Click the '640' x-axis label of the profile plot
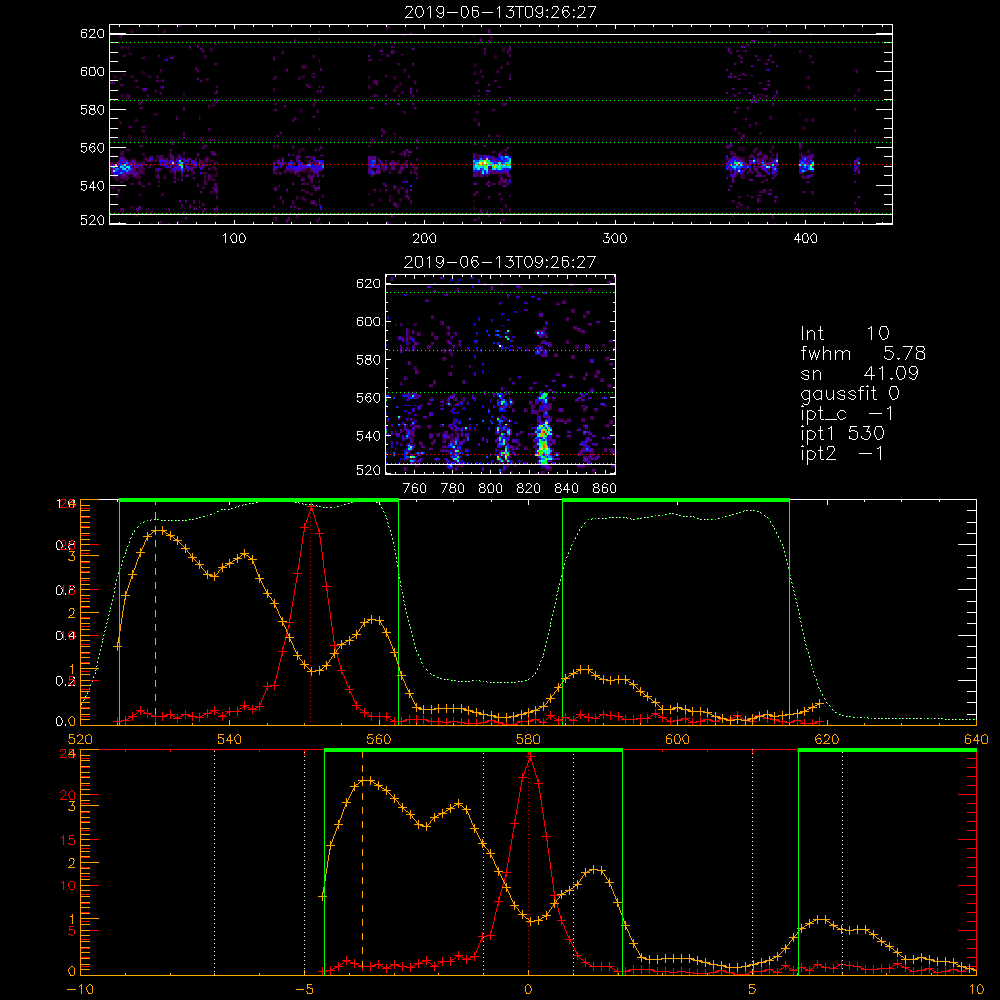 (x=976, y=740)
